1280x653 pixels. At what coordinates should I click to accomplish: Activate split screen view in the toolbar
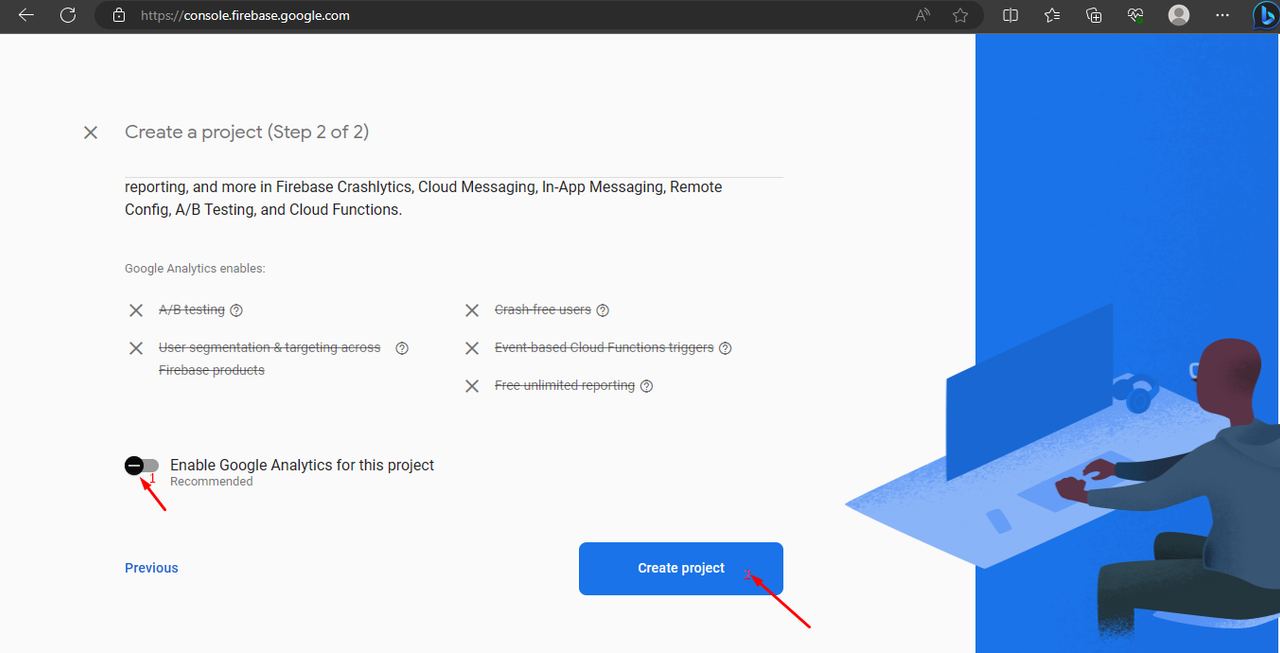tap(1010, 15)
